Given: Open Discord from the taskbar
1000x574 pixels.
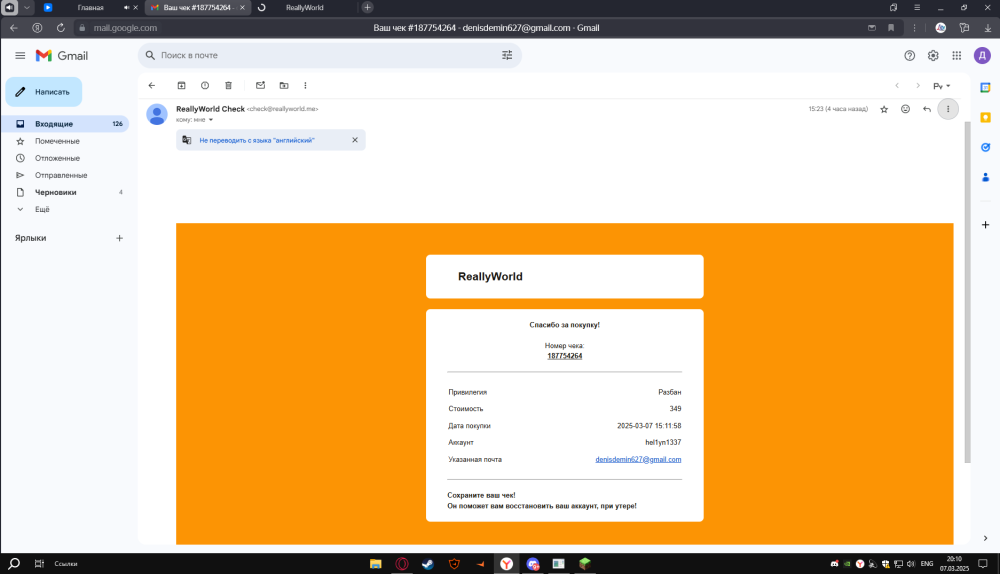Looking at the screenshot, I should [533, 564].
